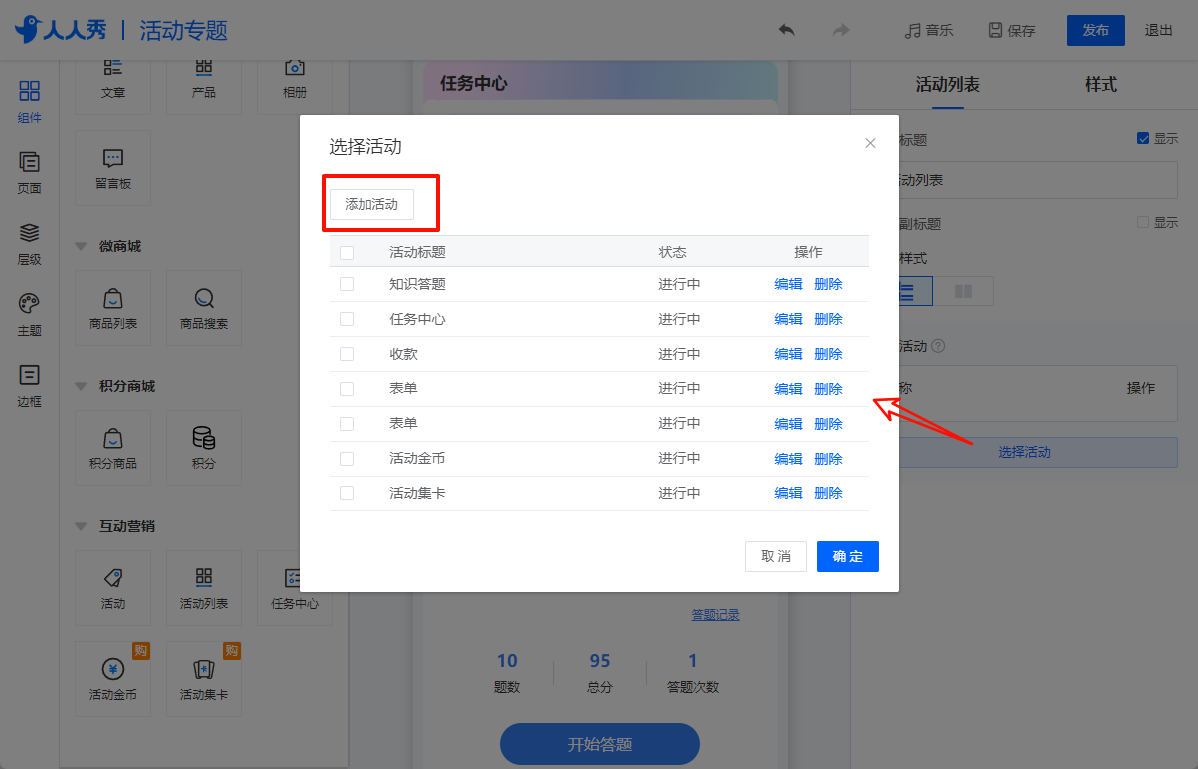Open the 边框 border sidebar panel
Image resolution: width=1198 pixels, height=769 pixels.
pyautogui.click(x=29, y=386)
